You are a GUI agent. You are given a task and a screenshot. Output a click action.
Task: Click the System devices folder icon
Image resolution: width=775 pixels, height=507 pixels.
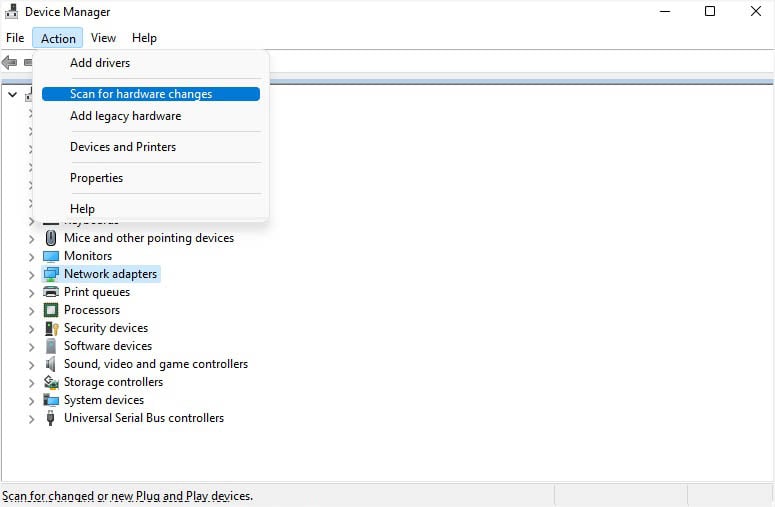50,400
